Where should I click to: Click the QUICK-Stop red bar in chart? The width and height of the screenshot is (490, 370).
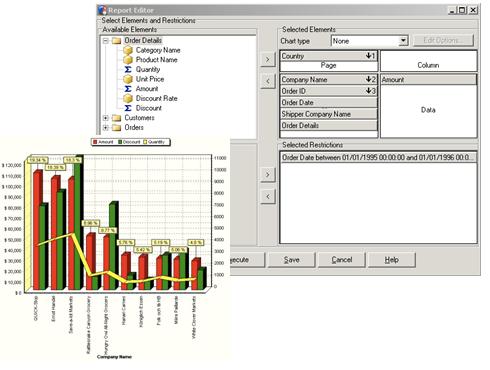pos(37,230)
